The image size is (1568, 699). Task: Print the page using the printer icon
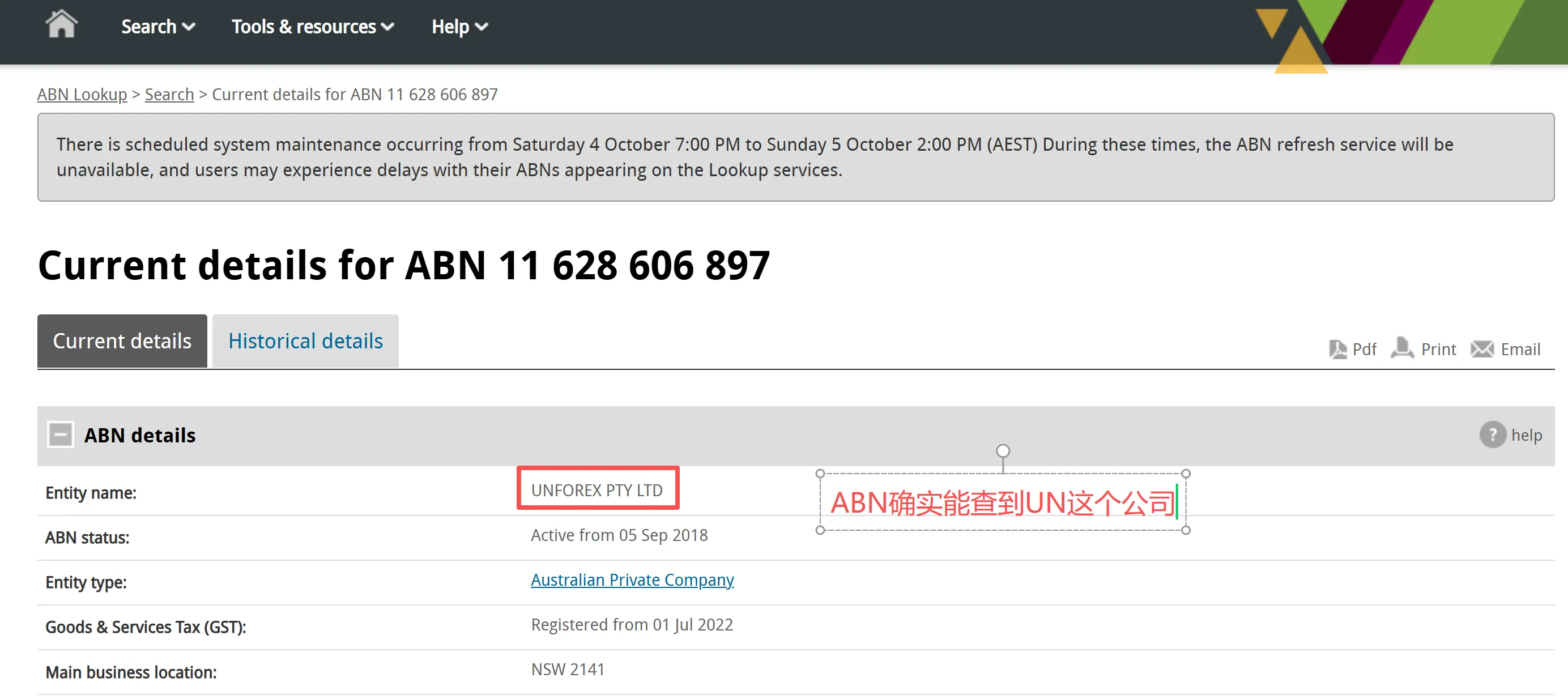1403,348
